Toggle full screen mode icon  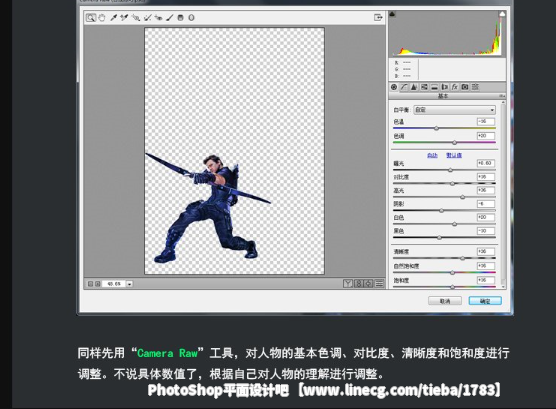coord(378,17)
